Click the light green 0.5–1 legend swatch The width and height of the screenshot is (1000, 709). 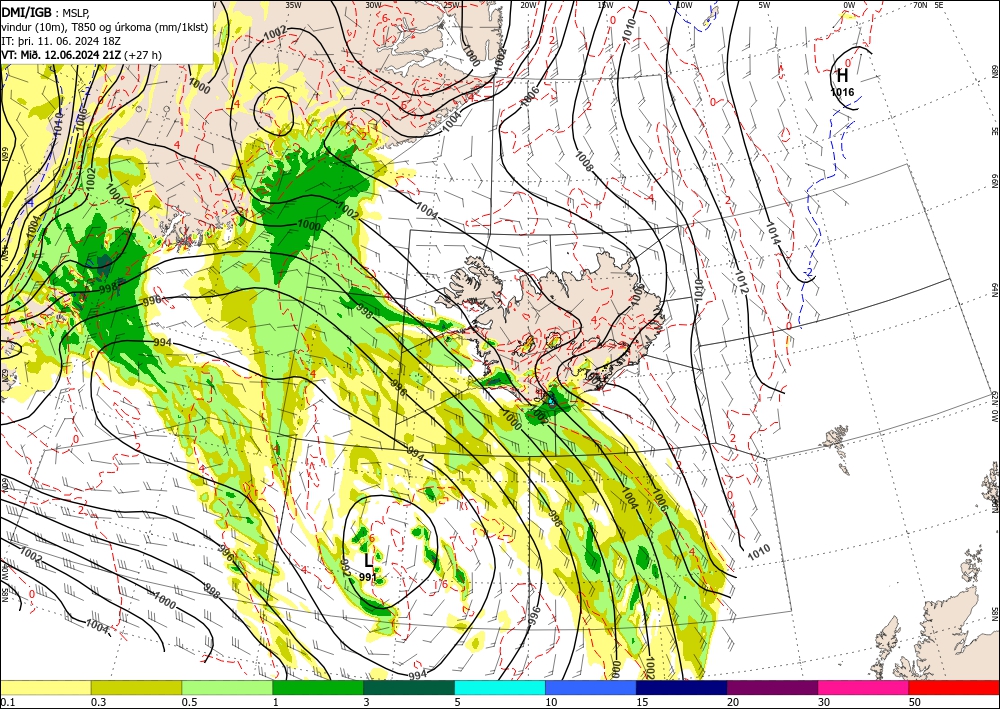227,687
